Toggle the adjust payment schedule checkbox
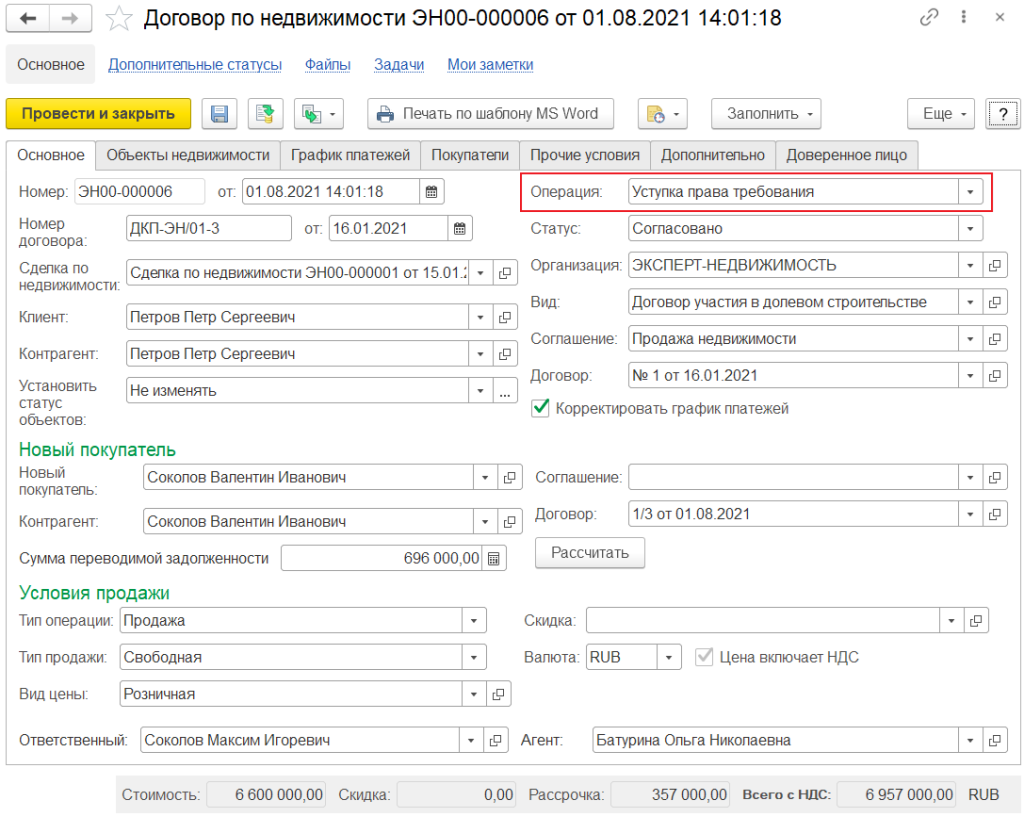This screenshot has height=817, width=1024. click(541, 408)
